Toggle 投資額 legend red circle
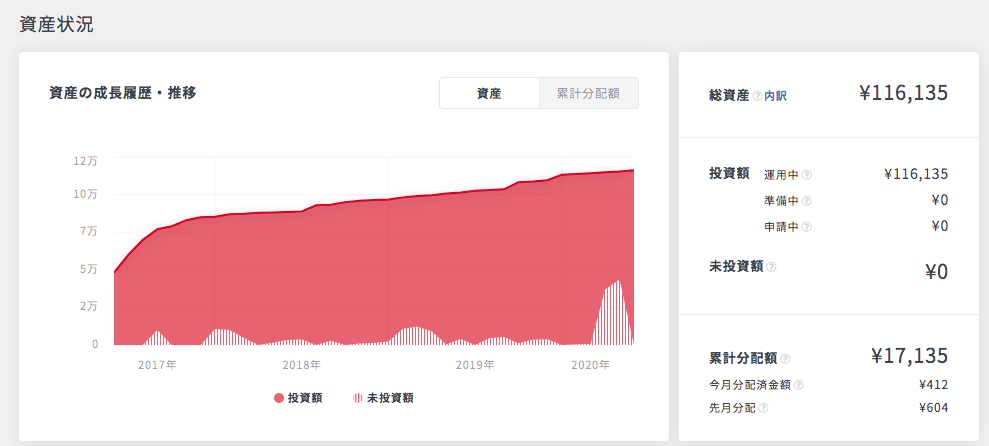This screenshot has width=989, height=446. tap(279, 398)
